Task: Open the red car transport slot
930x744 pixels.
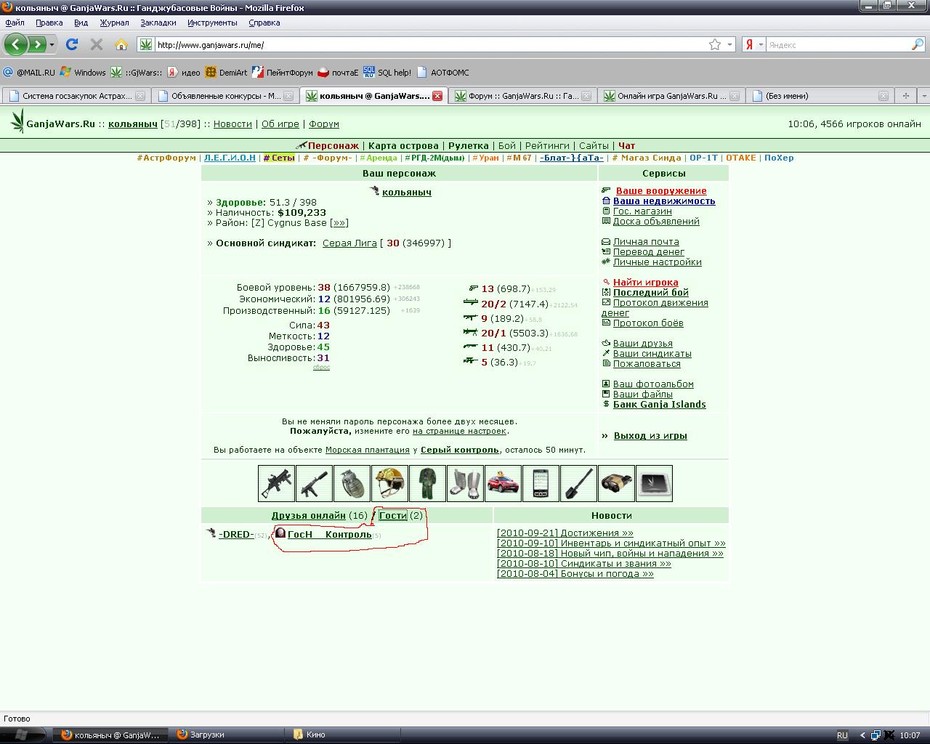Action: click(503, 483)
